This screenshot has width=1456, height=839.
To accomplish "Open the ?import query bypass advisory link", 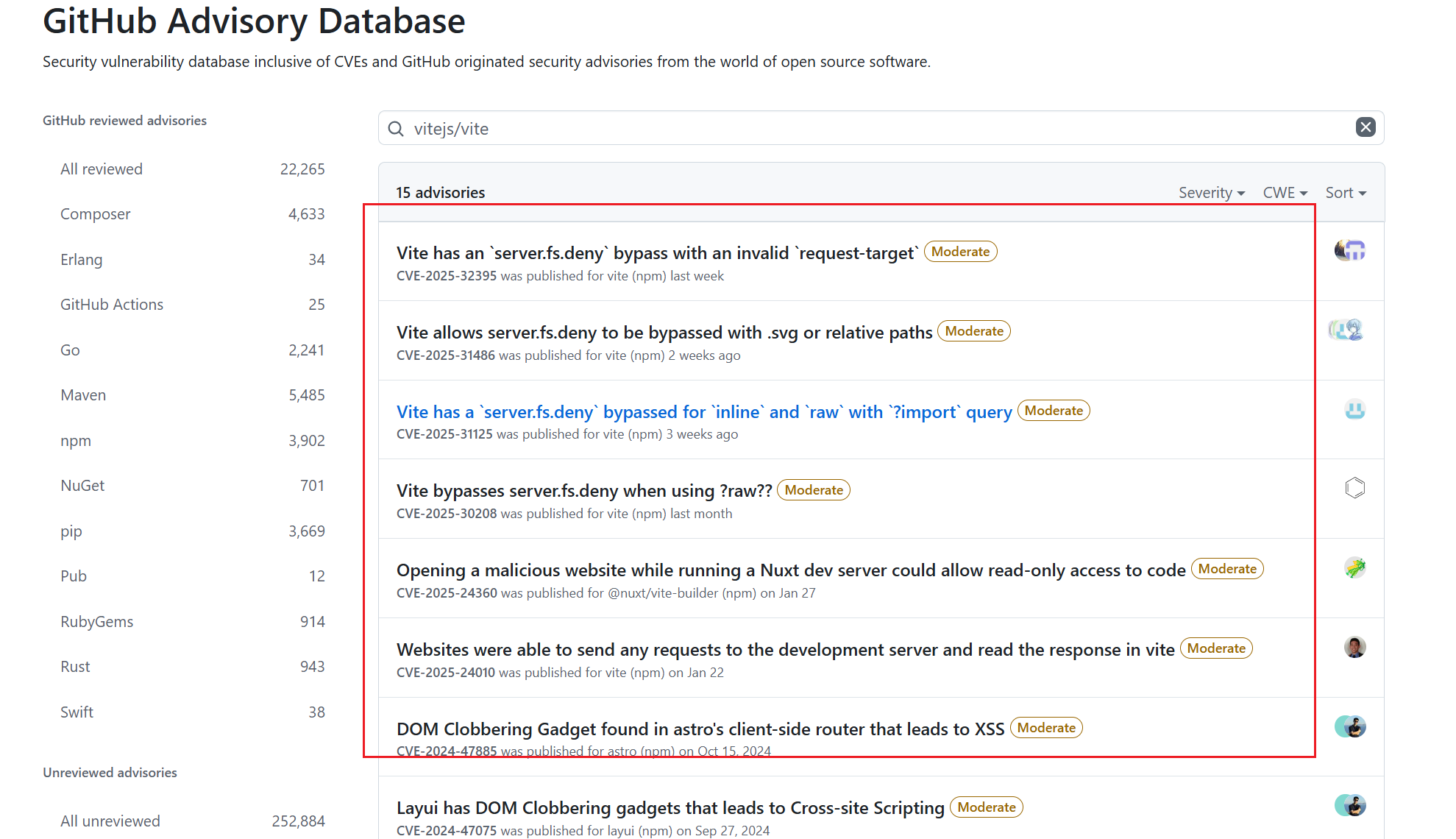I will pos(703,412).
